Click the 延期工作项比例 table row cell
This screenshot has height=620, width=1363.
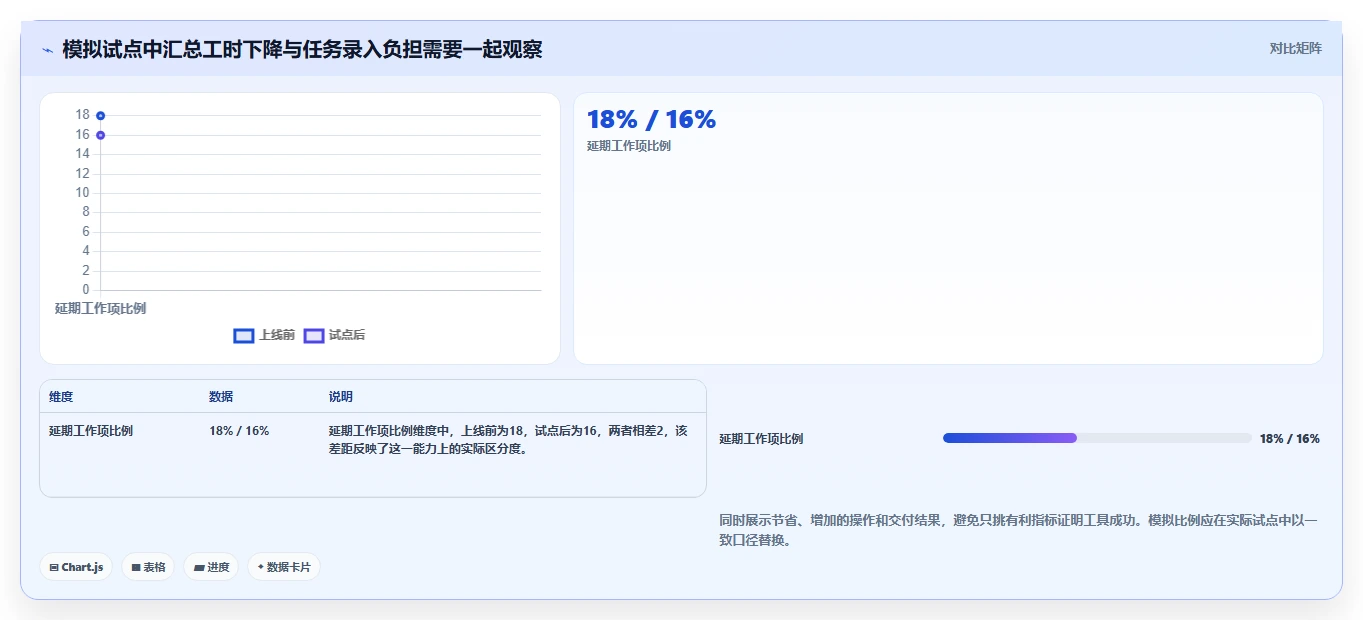91,431
